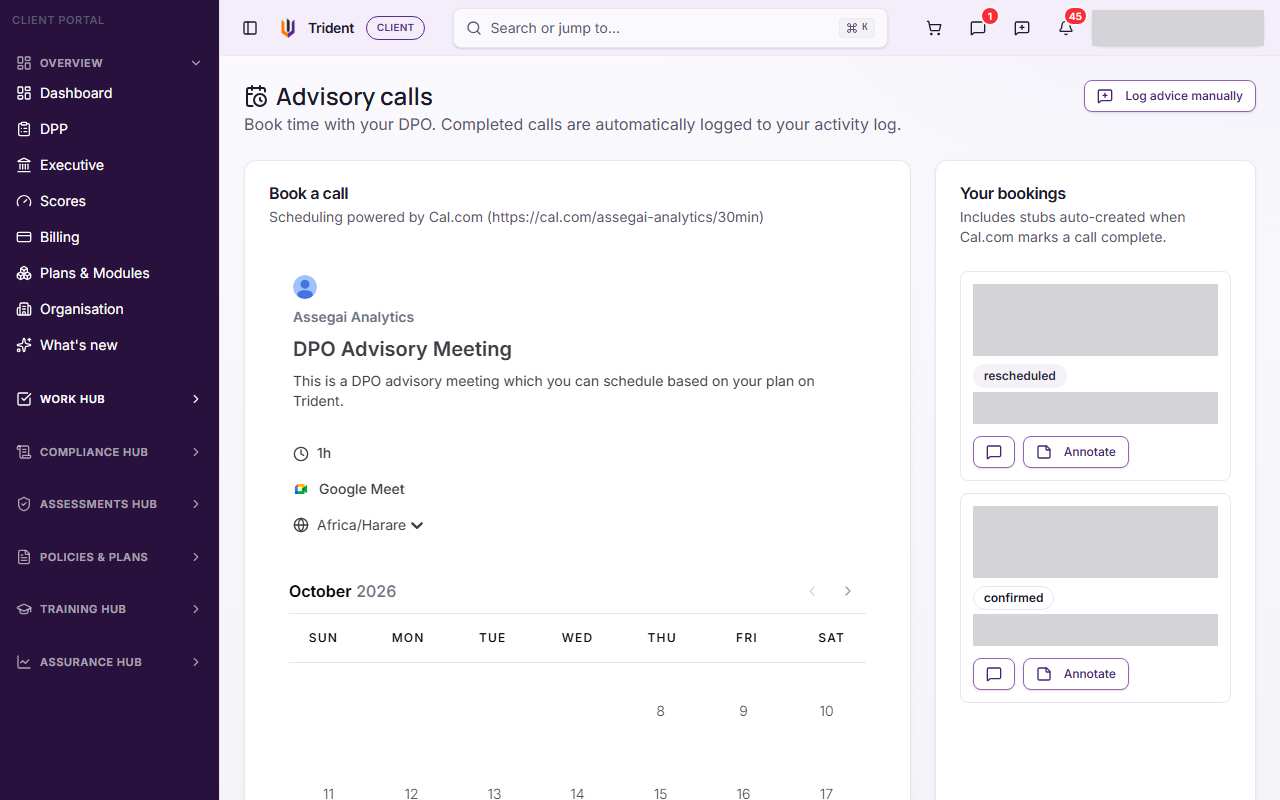Select October 8 on the calendar
The width and height of the screenshot is (1280, 800).
coord(660,711)
